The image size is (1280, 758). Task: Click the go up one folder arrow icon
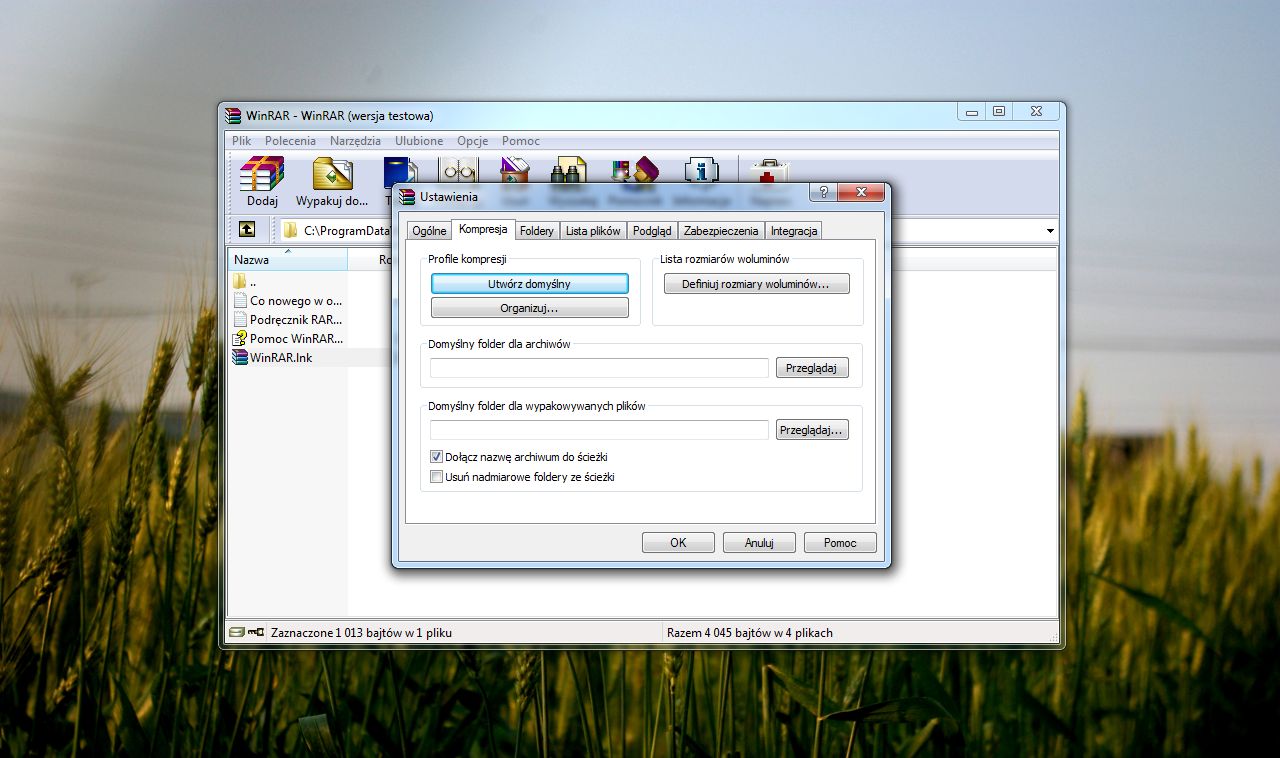(x=247, y=230)
